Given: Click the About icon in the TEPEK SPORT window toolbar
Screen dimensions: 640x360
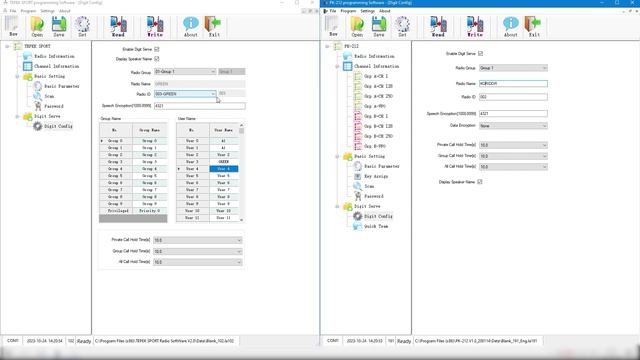Looking at the screenshot, I should 191,27.
